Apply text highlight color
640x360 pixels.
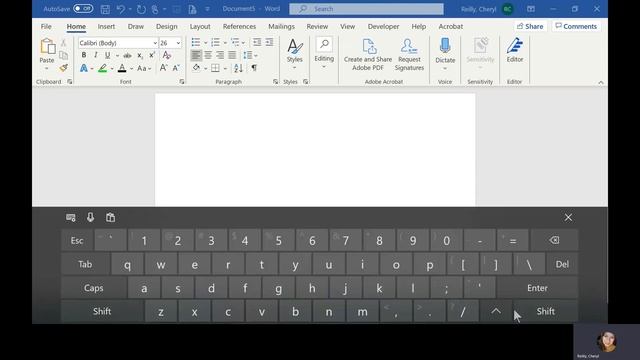pyautogui.click(x=102, y=68)
